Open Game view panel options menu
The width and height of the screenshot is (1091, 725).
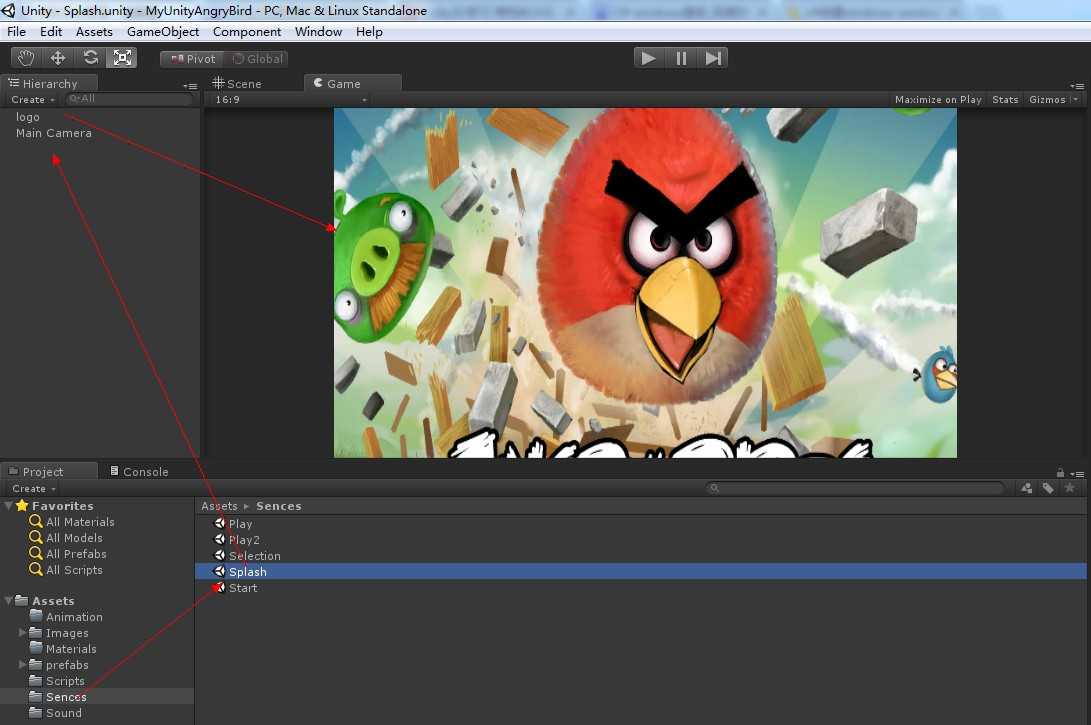point(1077,86)
